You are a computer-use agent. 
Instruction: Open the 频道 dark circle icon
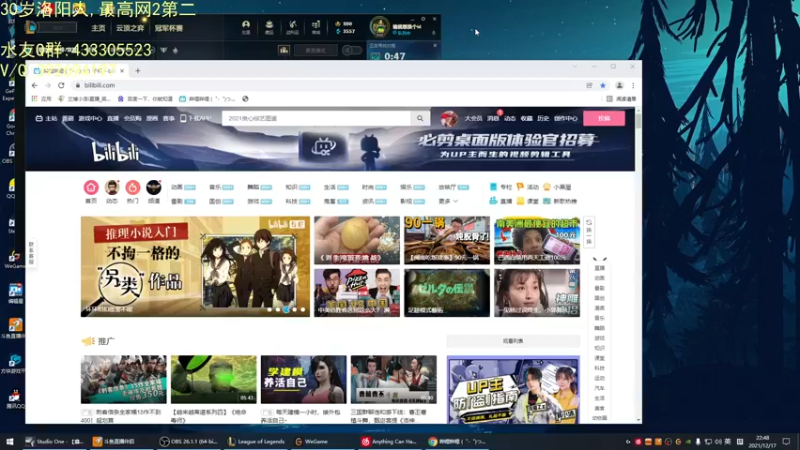click(154, 187)
